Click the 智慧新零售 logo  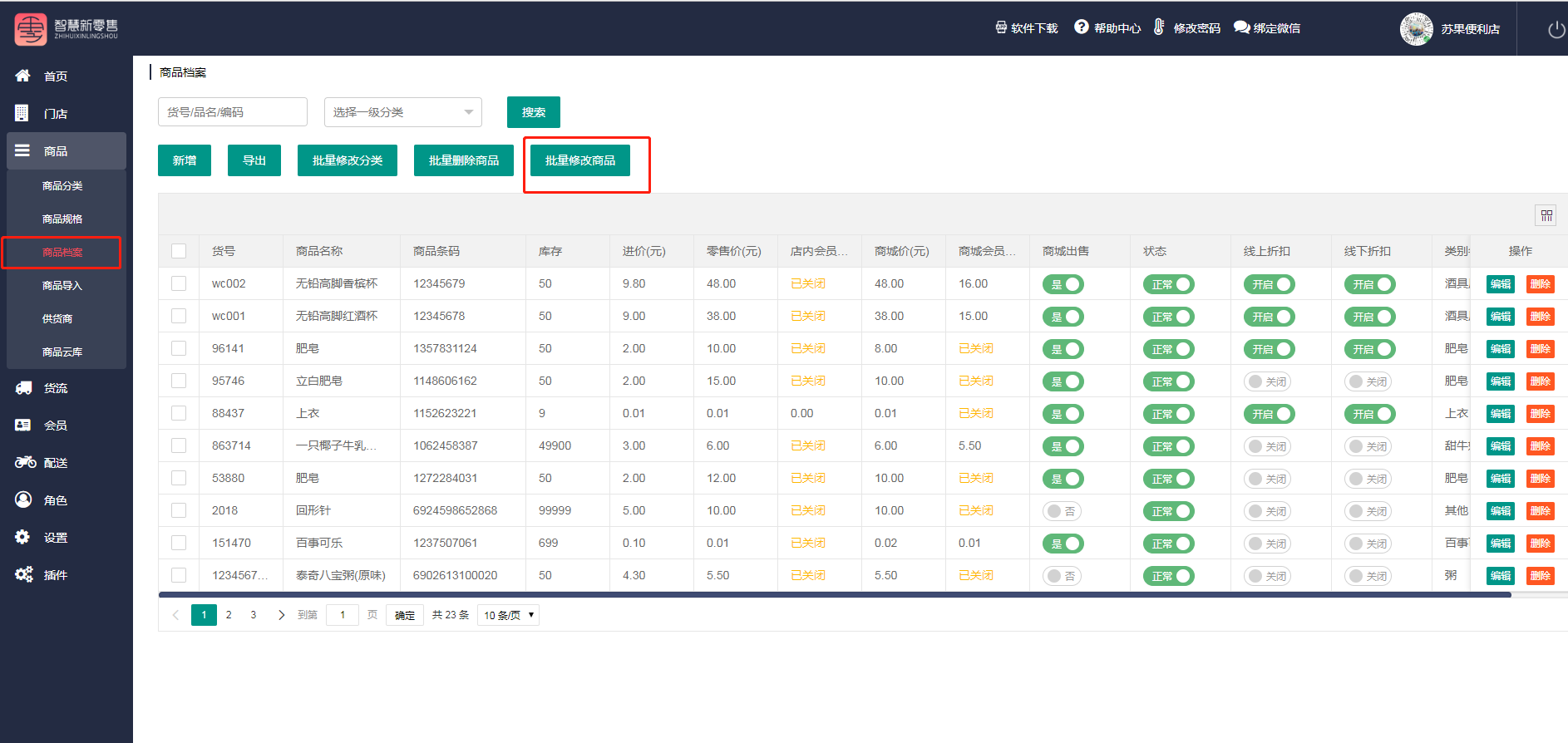[67, 29]
